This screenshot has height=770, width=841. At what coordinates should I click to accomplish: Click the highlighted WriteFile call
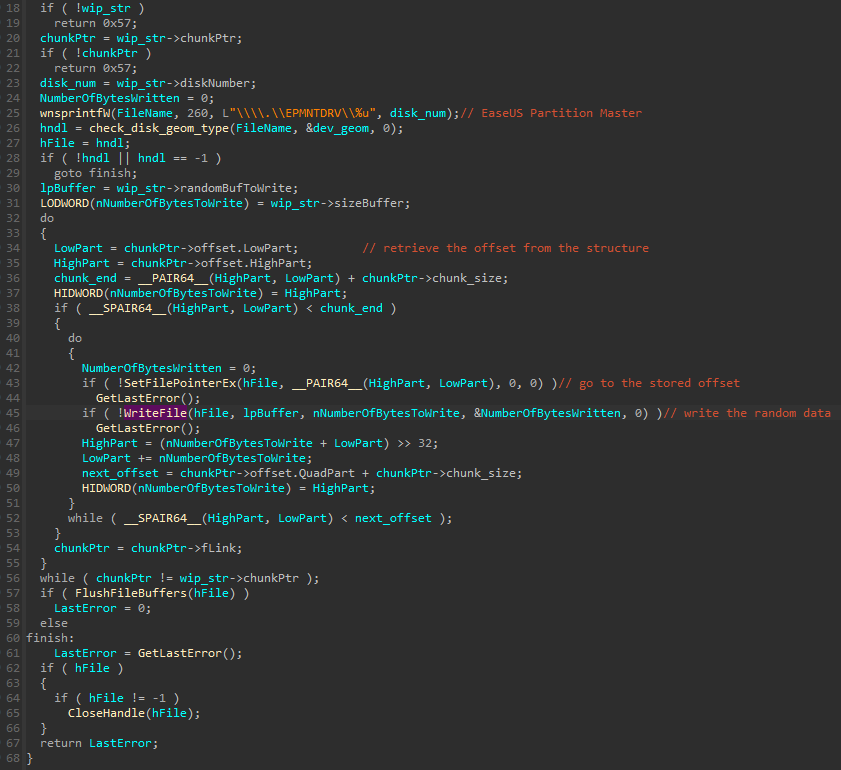(x=155, y=413)
